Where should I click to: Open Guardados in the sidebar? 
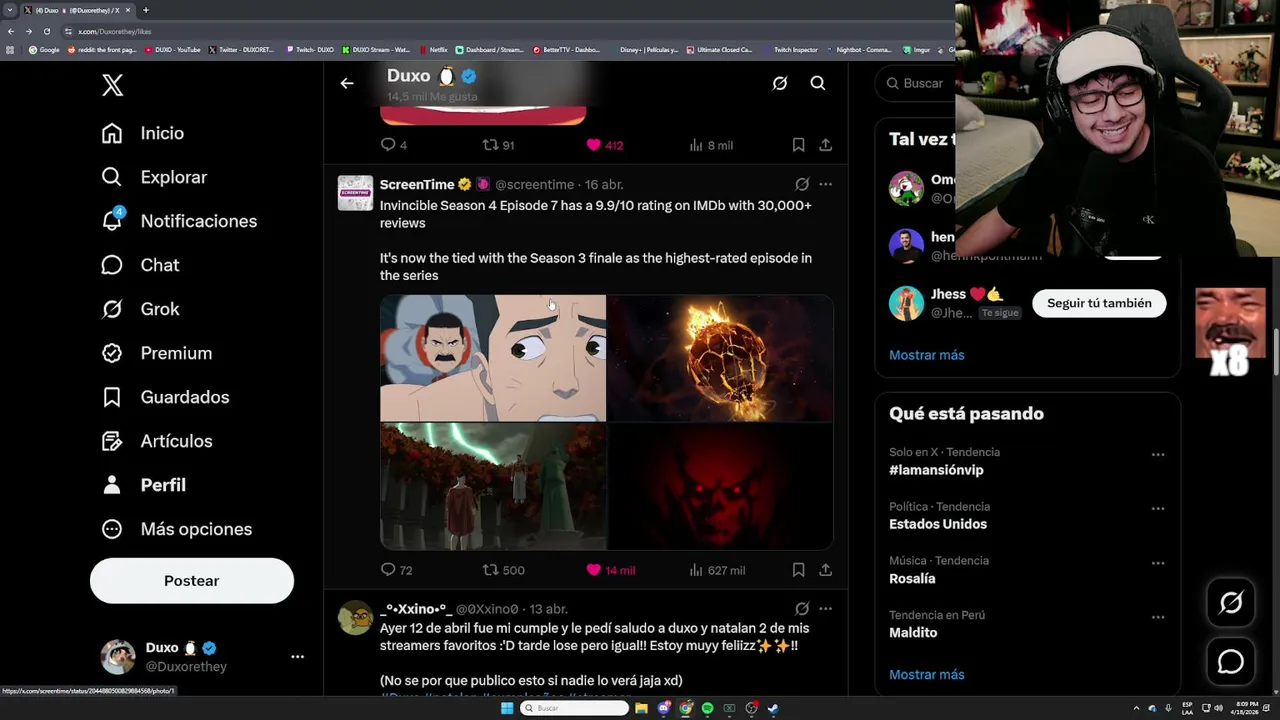165,397
